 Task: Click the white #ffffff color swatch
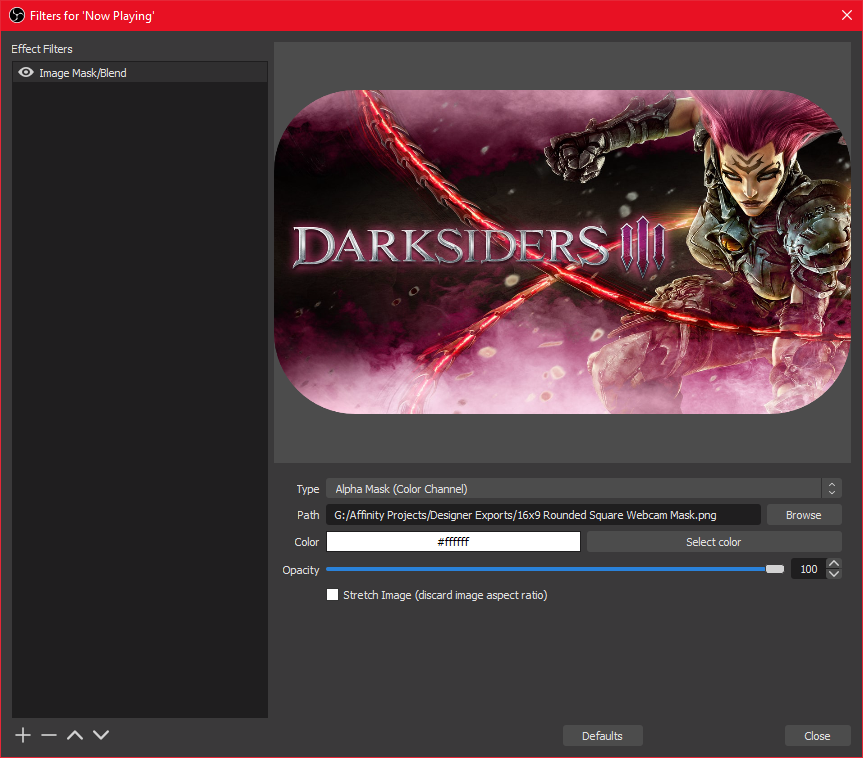coord(454,542)
